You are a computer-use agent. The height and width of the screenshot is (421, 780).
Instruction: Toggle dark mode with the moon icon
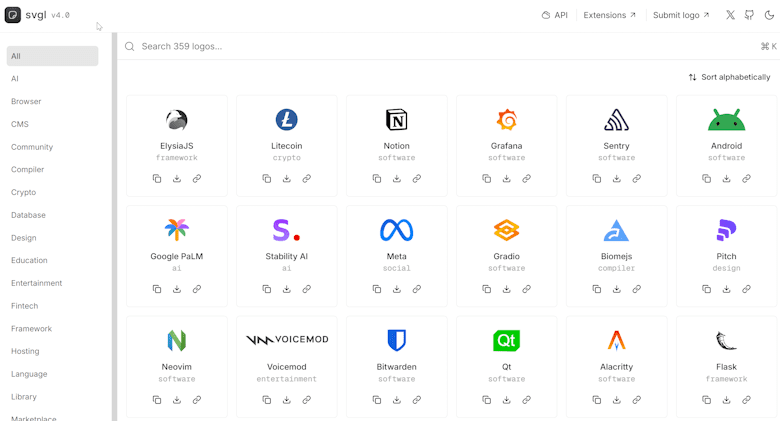769,15
